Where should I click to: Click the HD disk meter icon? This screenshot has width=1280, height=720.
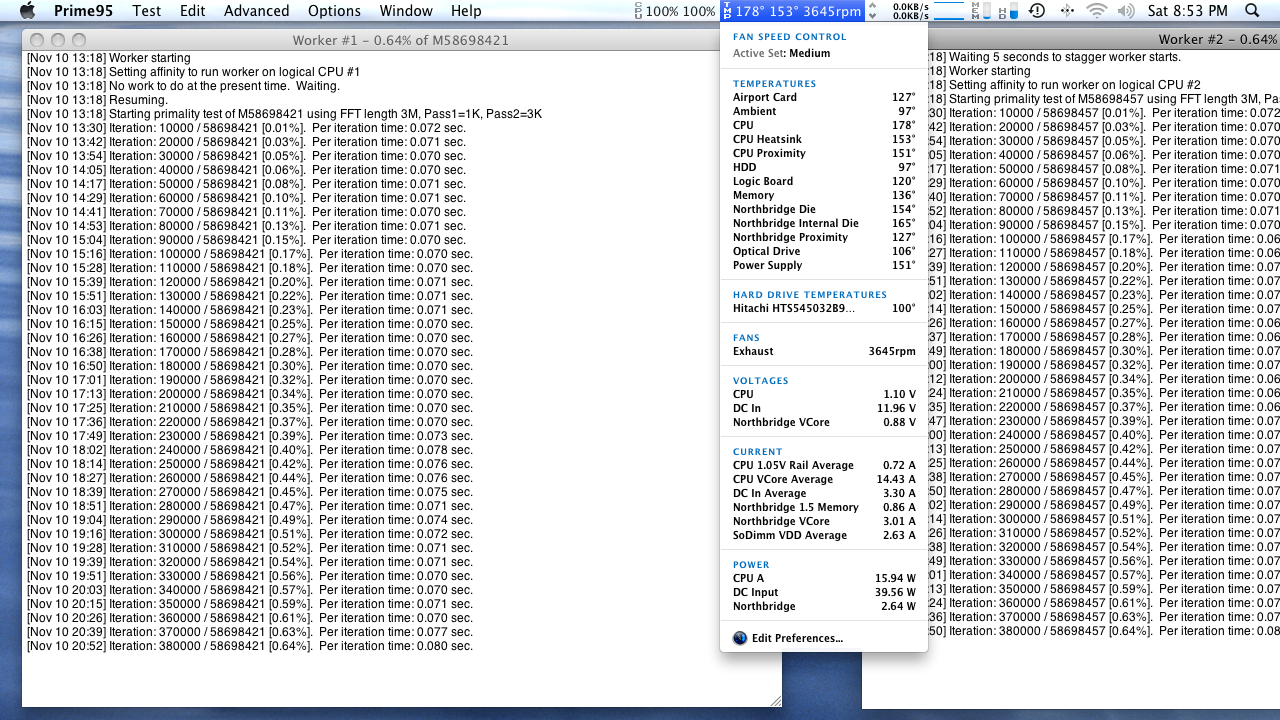pos(1008,11)
